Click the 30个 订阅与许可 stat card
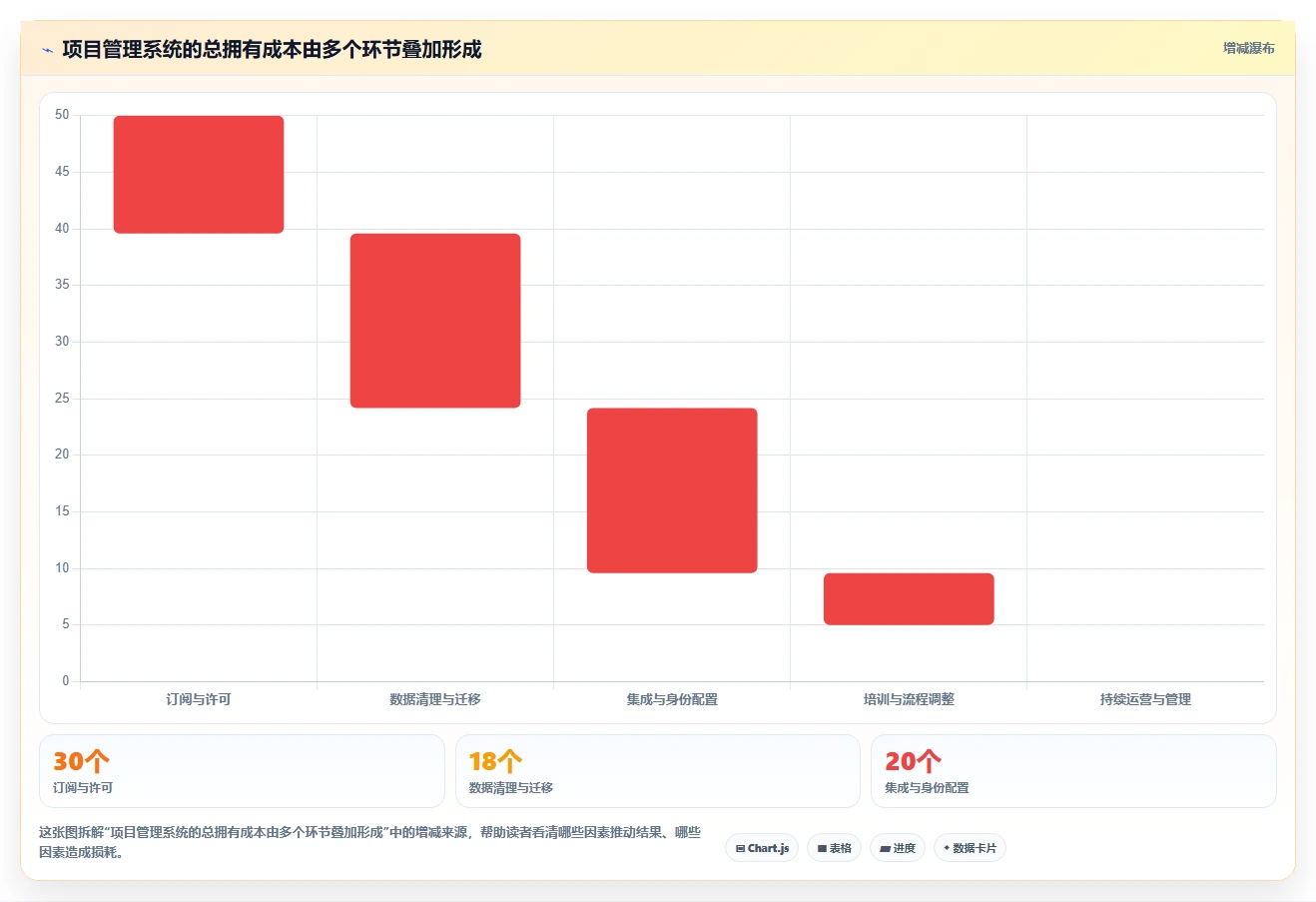Screen dimensions: 1316x902 [x=242, y=771]
